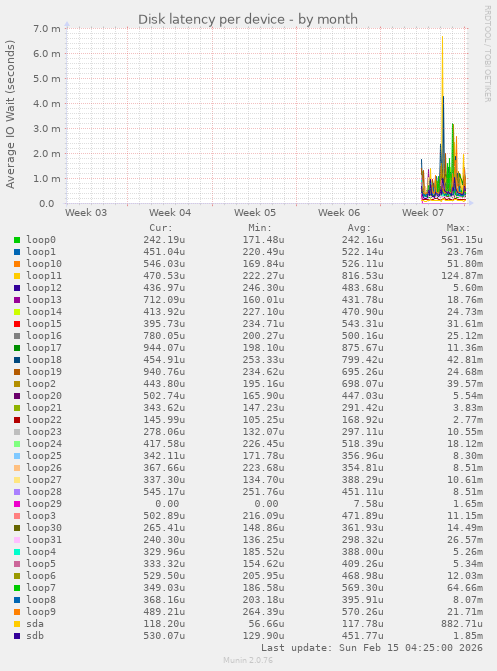
Task: Click sdb current value 530.07u
Action: 164,635
